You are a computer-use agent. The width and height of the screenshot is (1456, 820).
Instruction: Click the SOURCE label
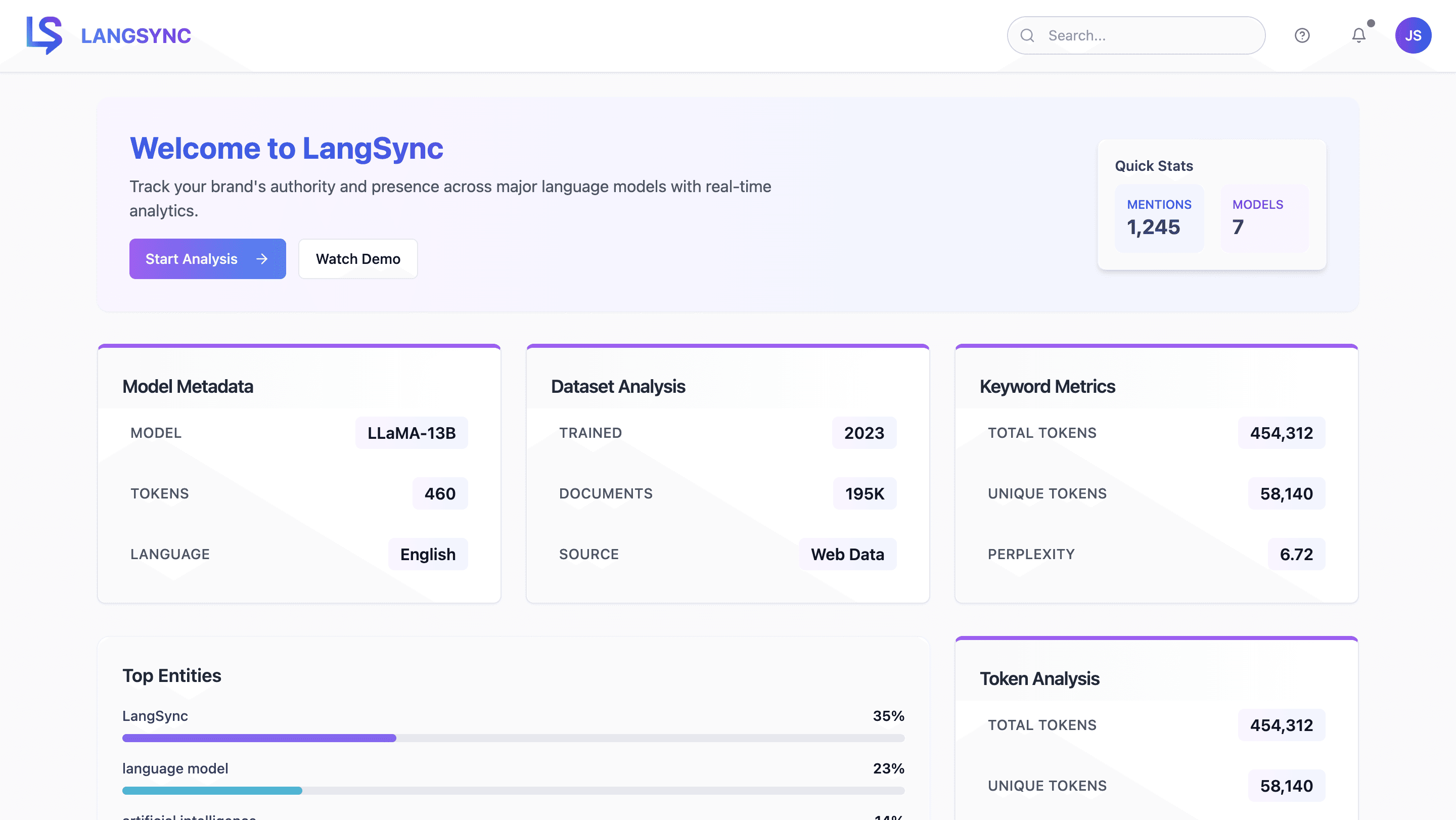588,555
